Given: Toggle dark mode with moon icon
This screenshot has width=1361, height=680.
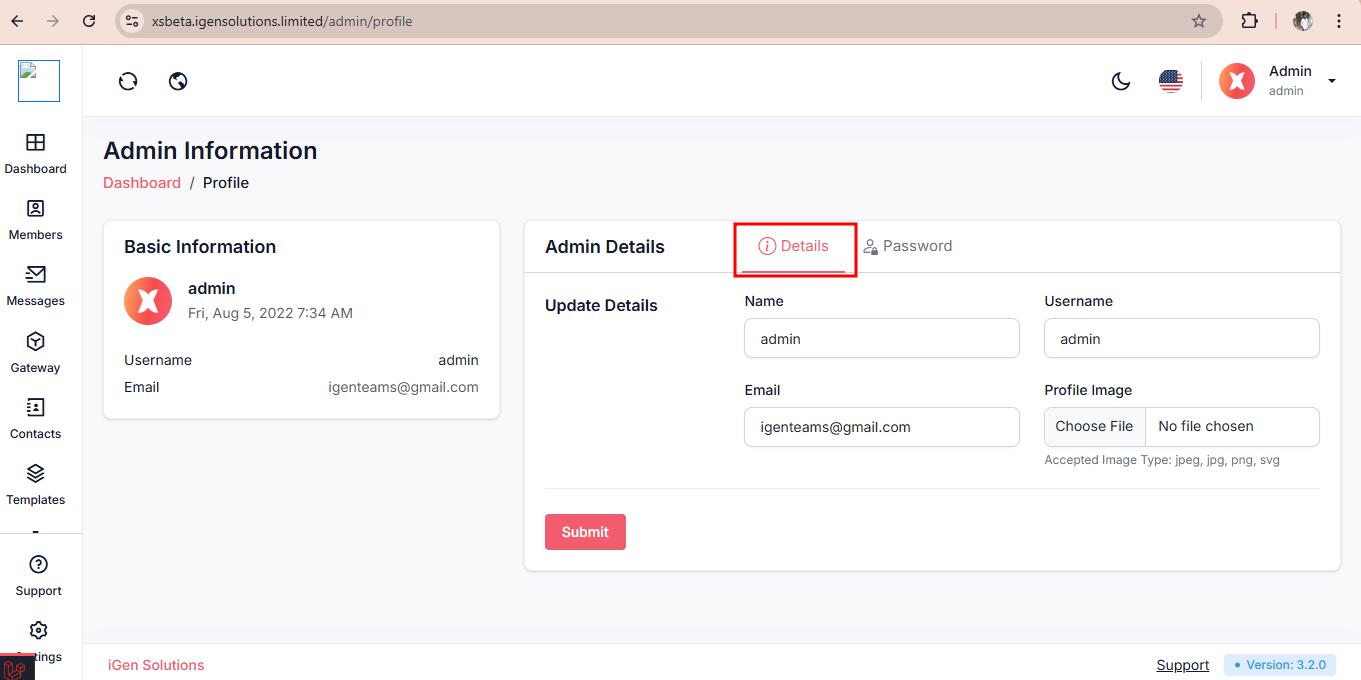Looking at the screenshot, I should pos(1121,81).
